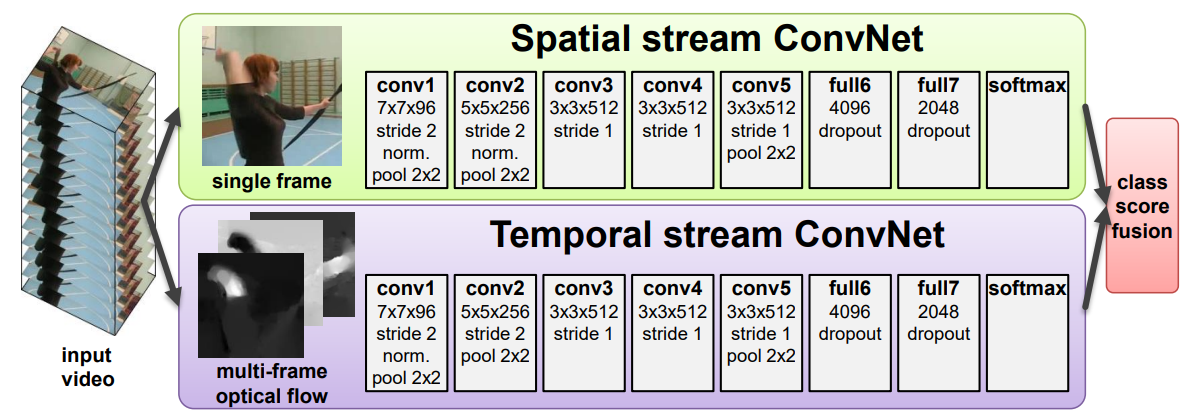Select conv3 block in Spatial stream
The width and height of the screenshot is (1187, 416).
[x=584, y=129]
